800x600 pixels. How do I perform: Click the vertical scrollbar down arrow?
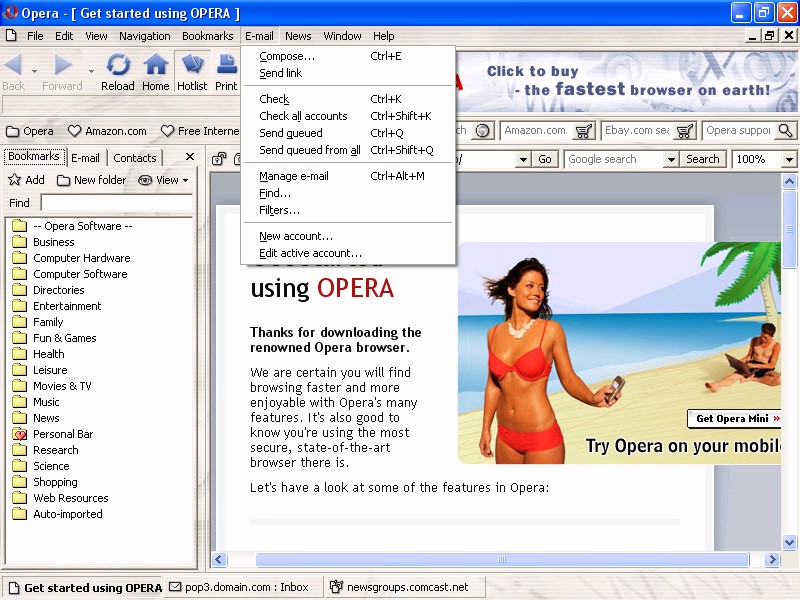[x=789, y=542]
